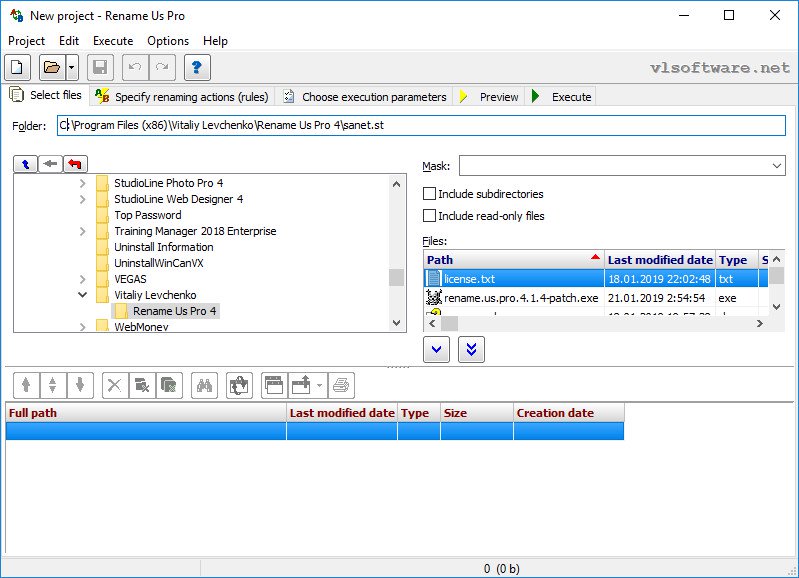799x578 pixels.
Task: Open the dropdown arrow beside Open project
Action: 72,67
